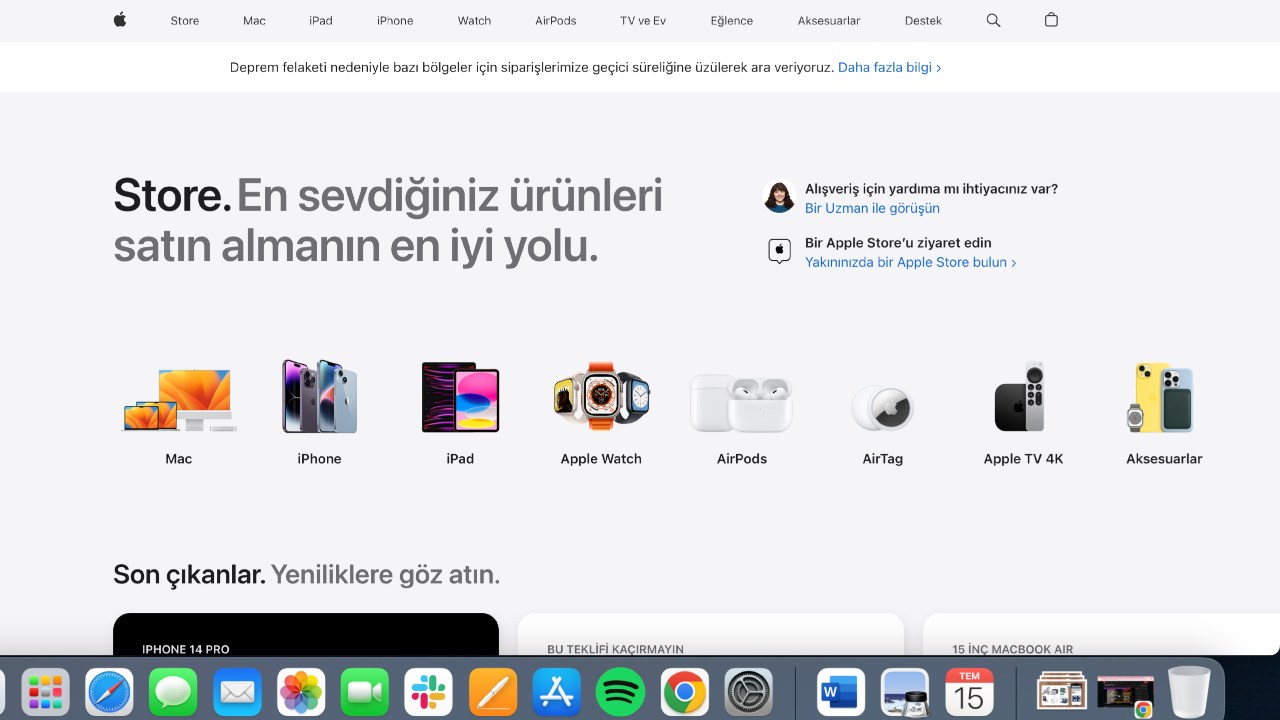
Task: Open the Trash in the dock
Action: pyautogui.click(x=1190, y=692)
